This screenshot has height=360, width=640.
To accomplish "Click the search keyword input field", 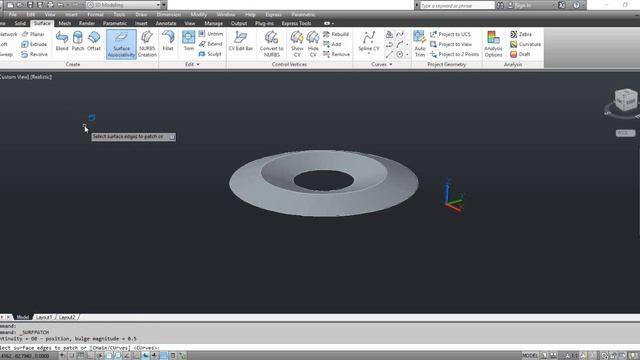I will (x=457, y=5).
